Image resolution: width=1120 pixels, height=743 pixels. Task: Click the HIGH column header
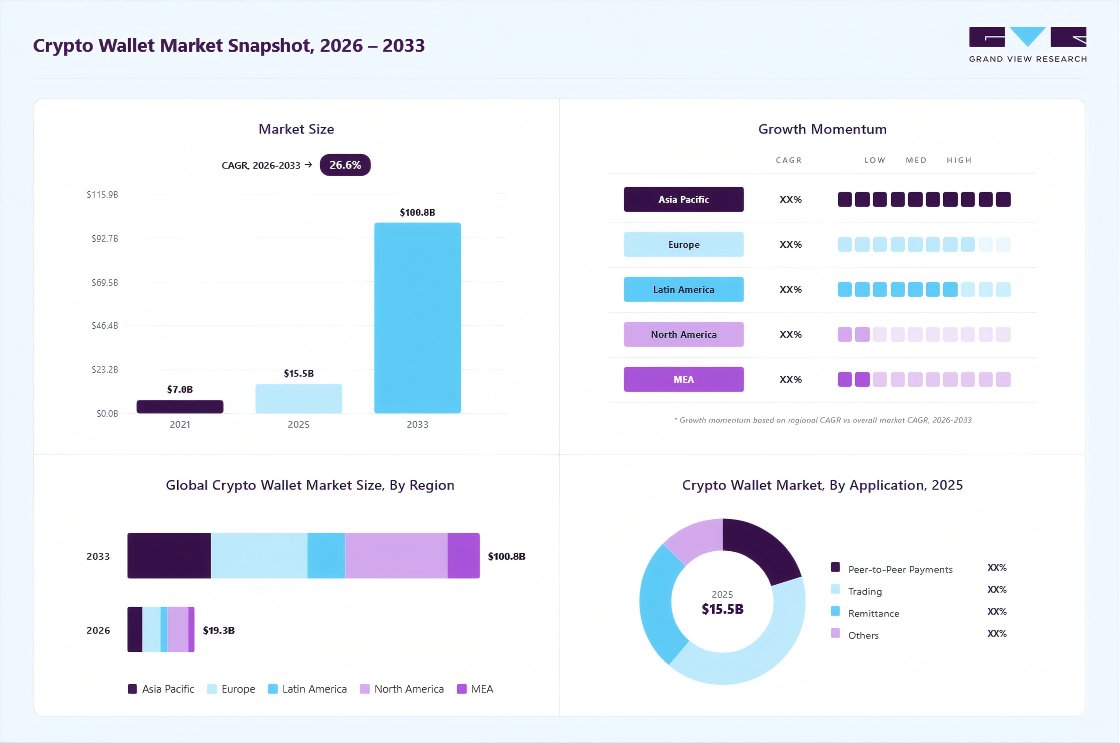tap(959, 160)
